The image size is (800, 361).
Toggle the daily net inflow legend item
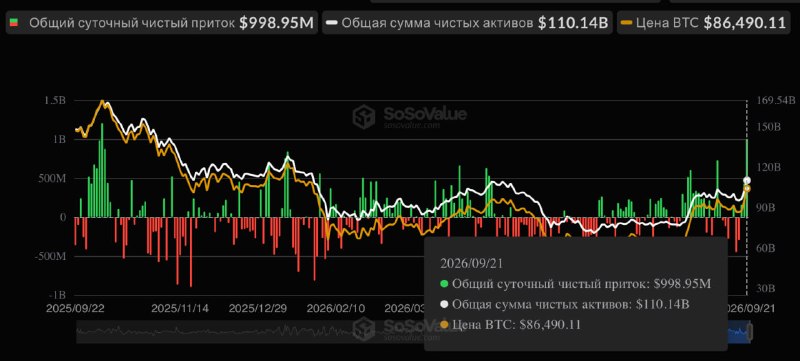click(162, 23)
